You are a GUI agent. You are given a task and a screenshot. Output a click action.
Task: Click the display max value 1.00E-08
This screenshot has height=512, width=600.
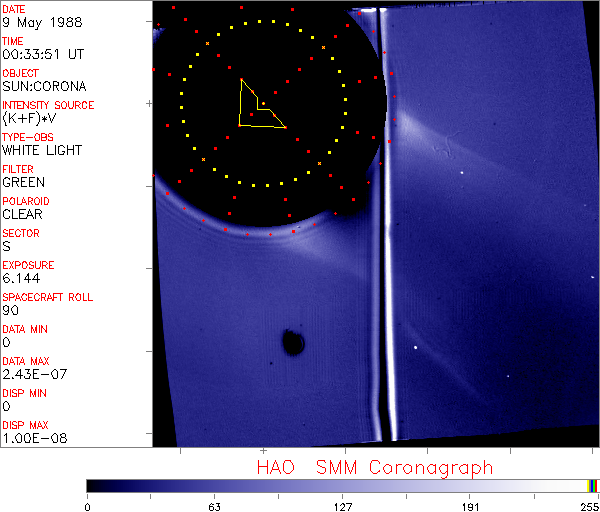click(x=32, y=438)
